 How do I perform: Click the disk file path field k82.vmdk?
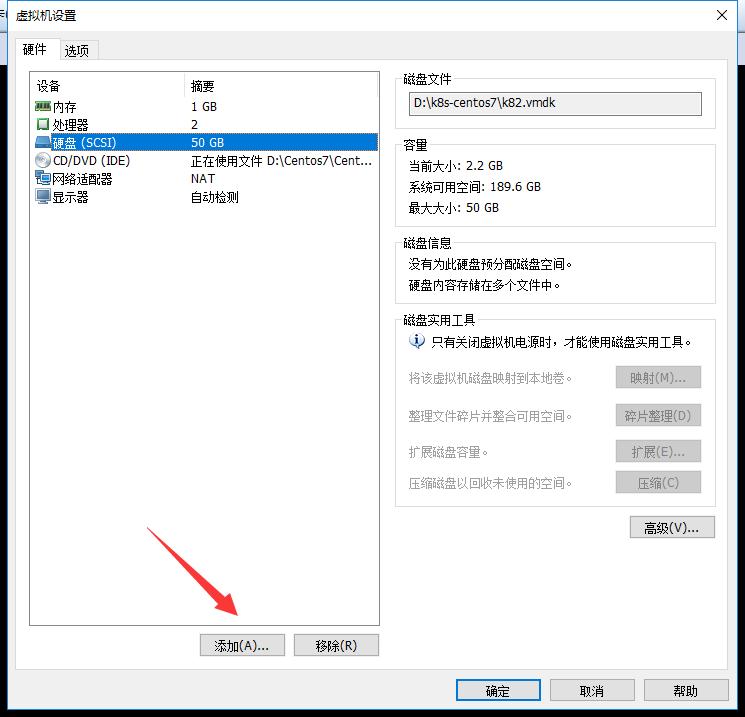point(555,103)
